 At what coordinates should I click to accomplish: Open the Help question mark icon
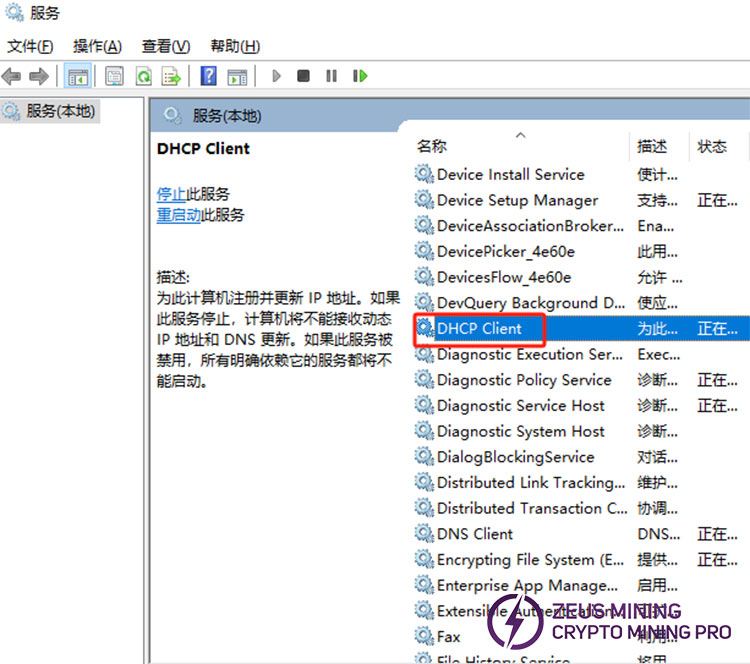pyautogui.click(x=209, y=76)
